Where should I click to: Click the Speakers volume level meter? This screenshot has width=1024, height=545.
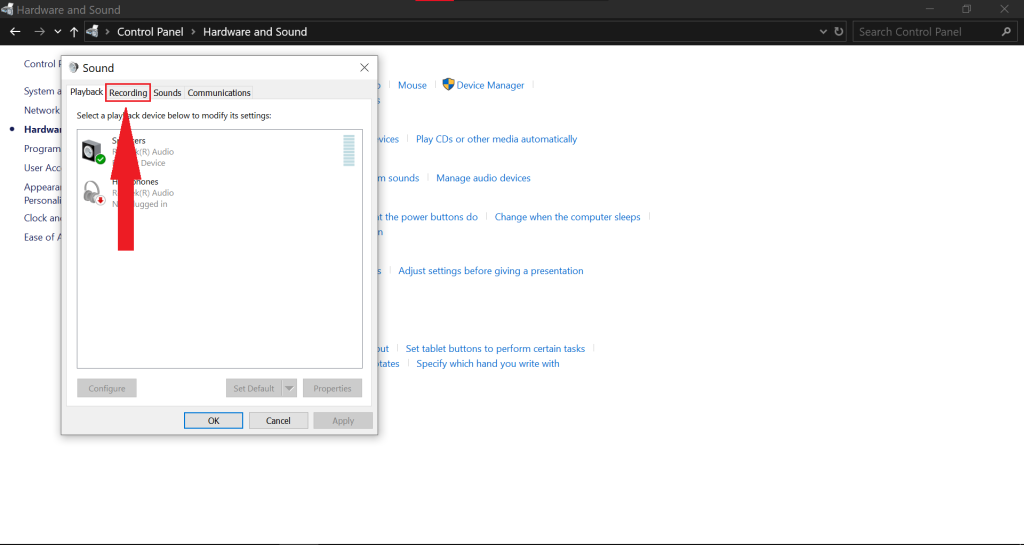(x=349, y=150)
